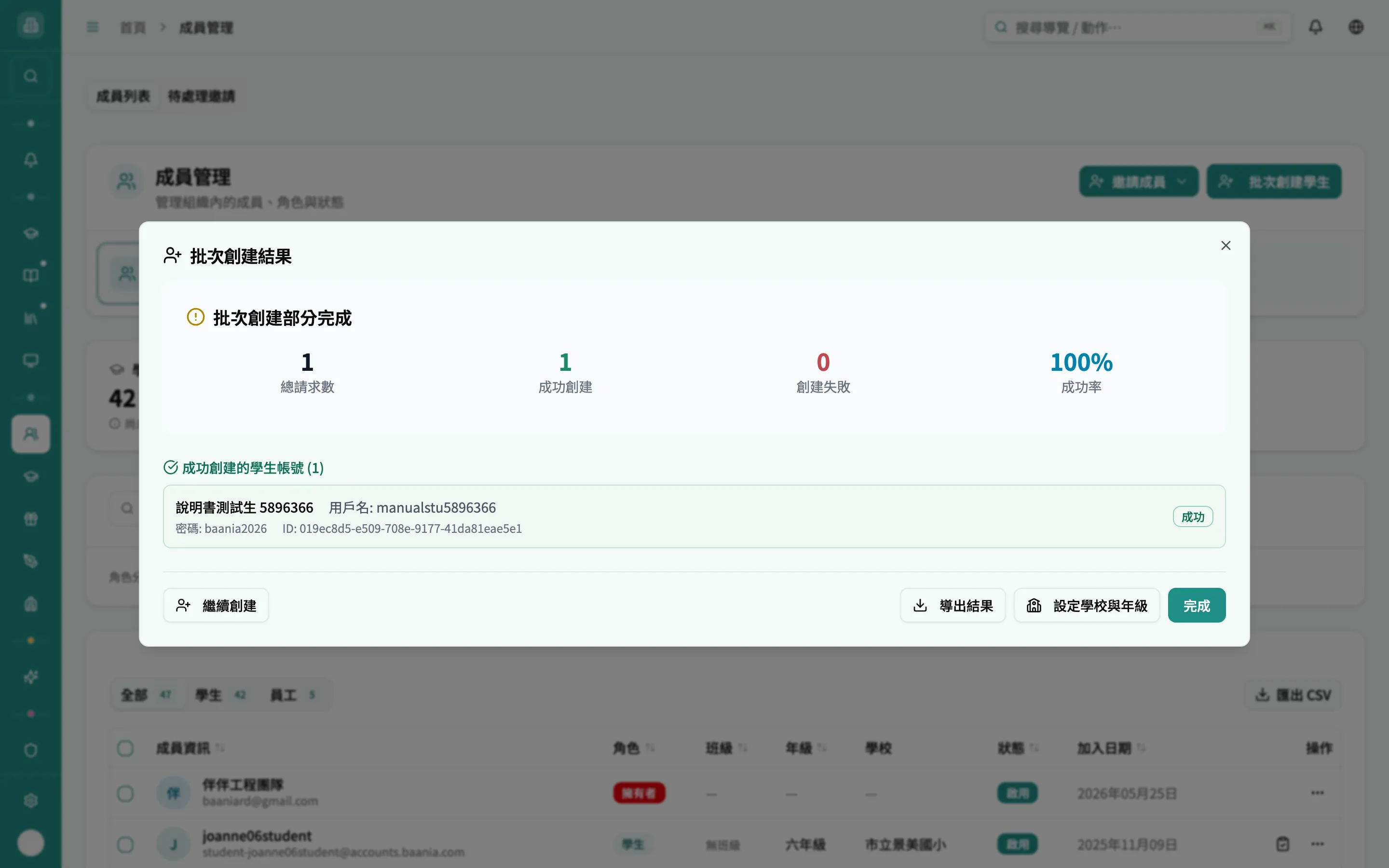Open 邀請成員 dropdown button

(x=1138, y=182)
